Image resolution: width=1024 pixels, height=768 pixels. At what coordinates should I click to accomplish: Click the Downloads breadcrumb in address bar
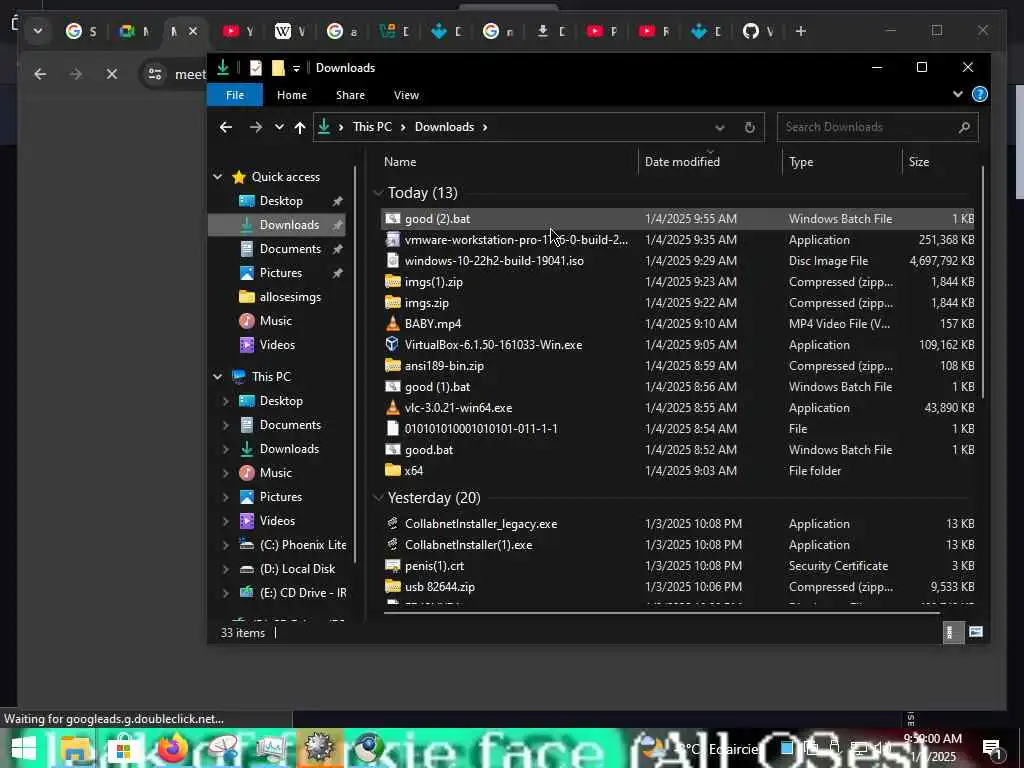click(x=444, y=127)
